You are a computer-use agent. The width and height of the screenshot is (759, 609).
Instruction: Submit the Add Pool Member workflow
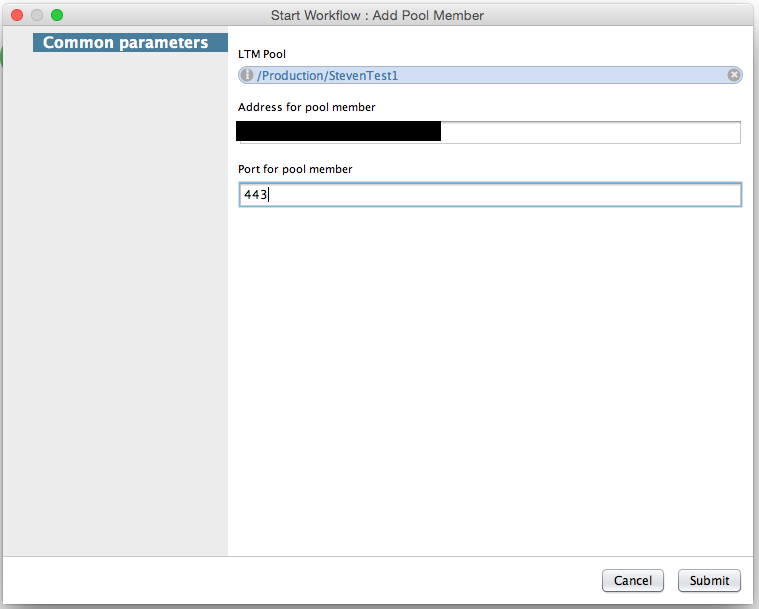(x=709, y=580)
